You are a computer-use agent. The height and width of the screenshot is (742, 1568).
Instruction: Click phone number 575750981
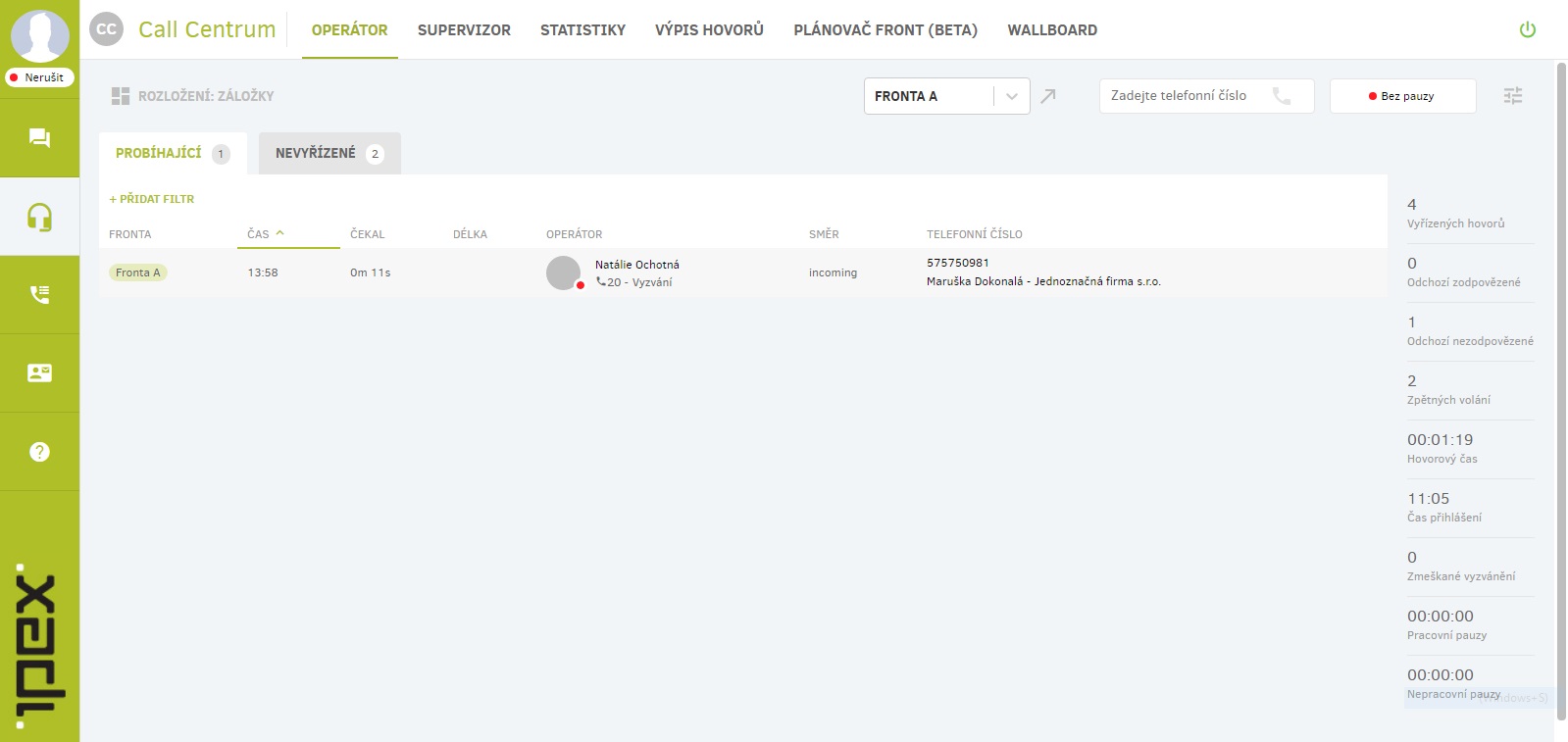point(958,263)
